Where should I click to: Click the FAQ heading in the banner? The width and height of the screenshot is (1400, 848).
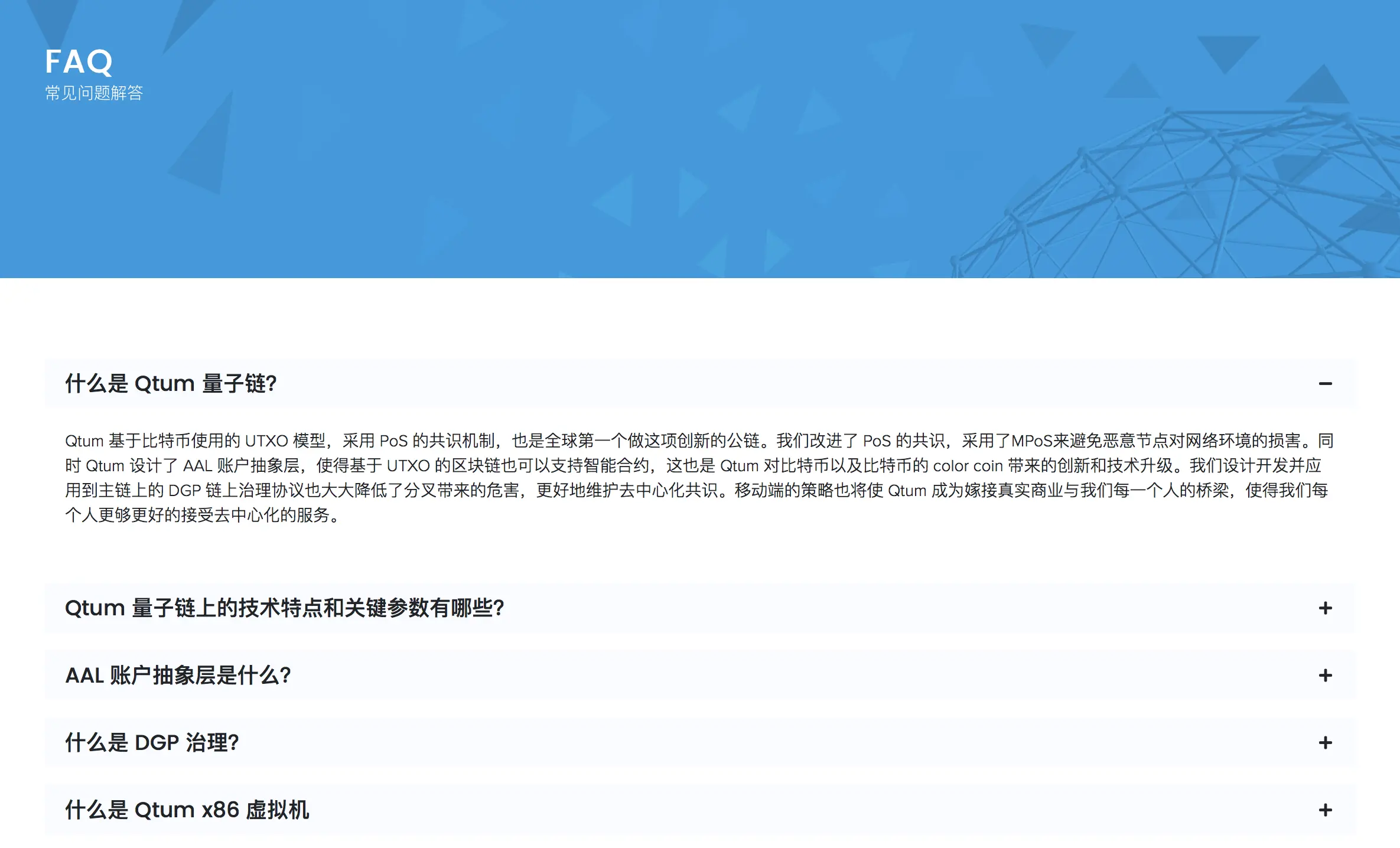(x=79, y=61)
